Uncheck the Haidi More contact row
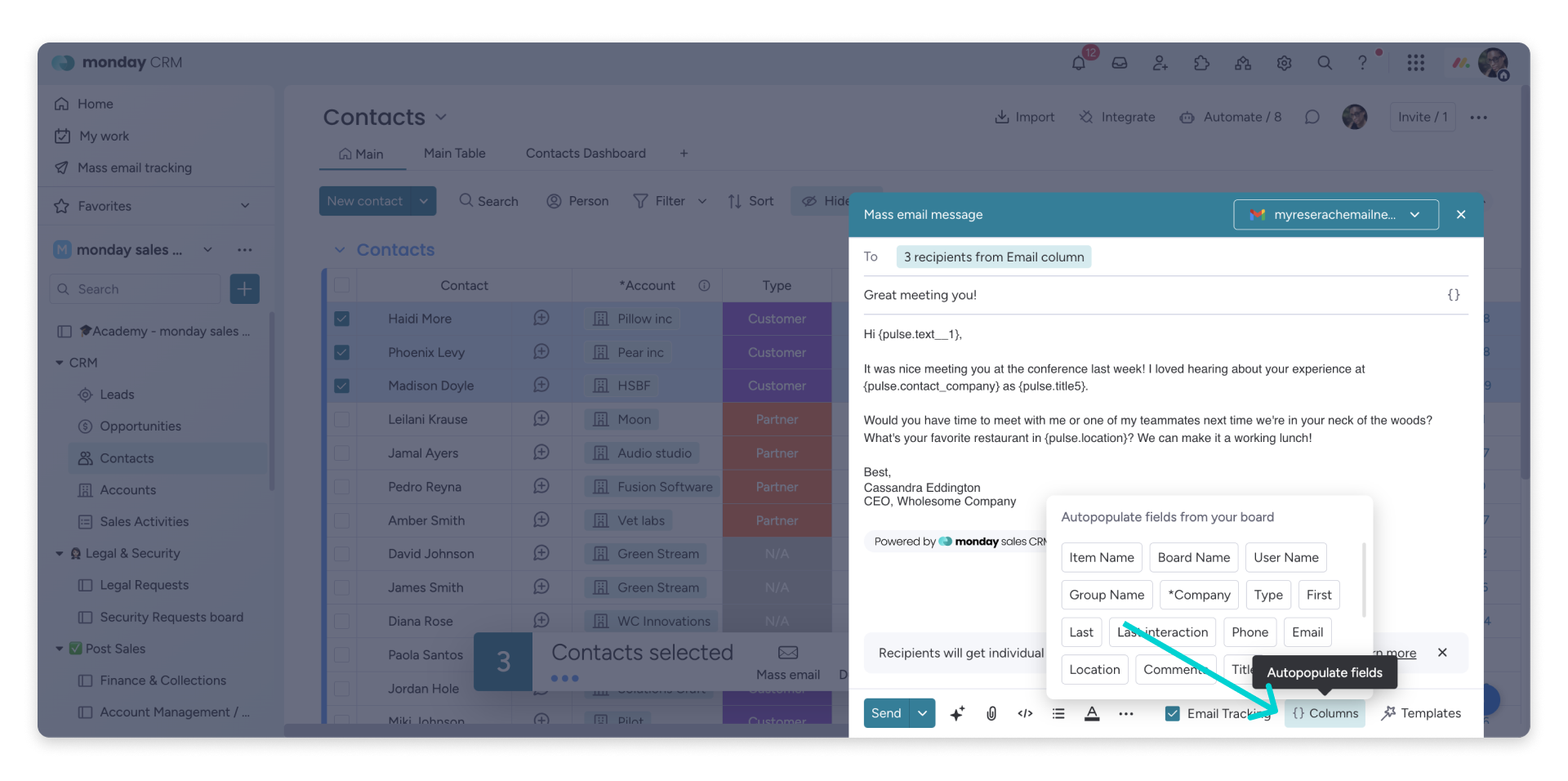Image resolution: width=1568 pixels, height=781 pixels. [342, 319]
